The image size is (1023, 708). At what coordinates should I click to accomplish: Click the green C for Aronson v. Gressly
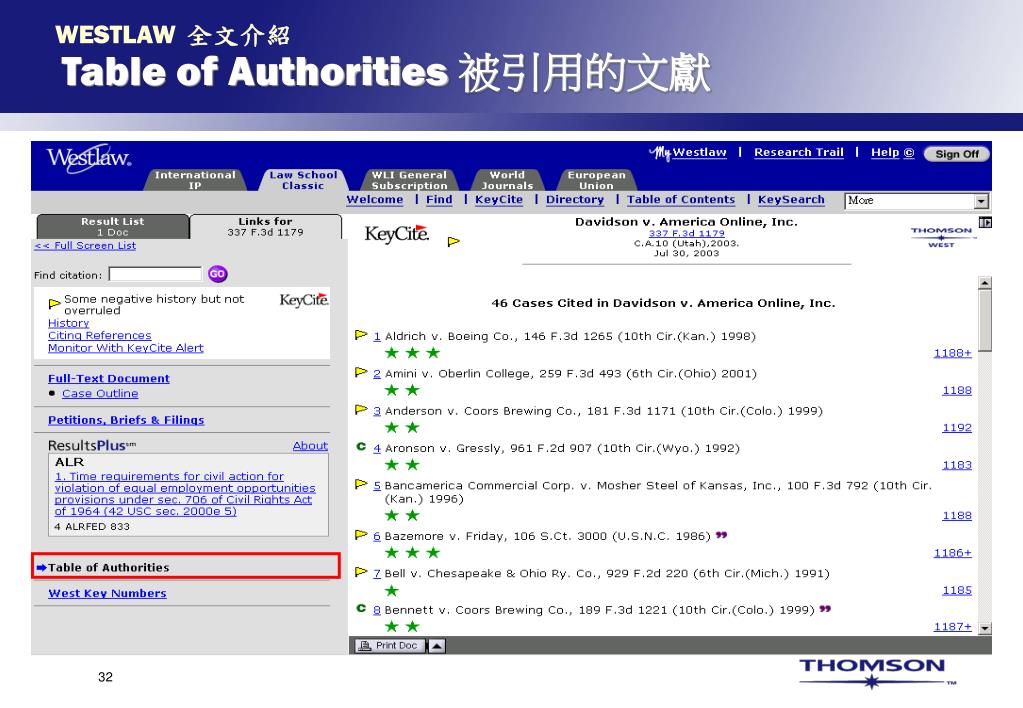[361, 447]
